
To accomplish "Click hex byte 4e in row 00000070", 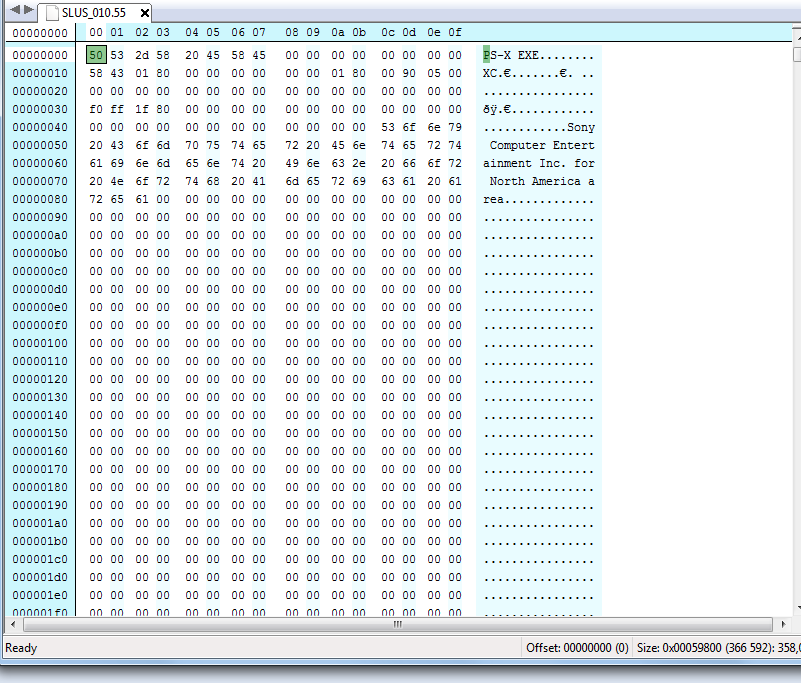I will click(117, 181).
